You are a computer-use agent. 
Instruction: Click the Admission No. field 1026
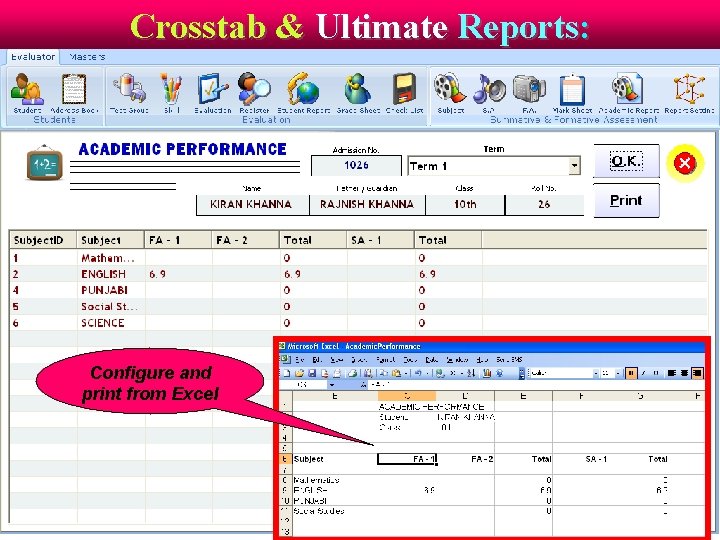pos(356,165)
